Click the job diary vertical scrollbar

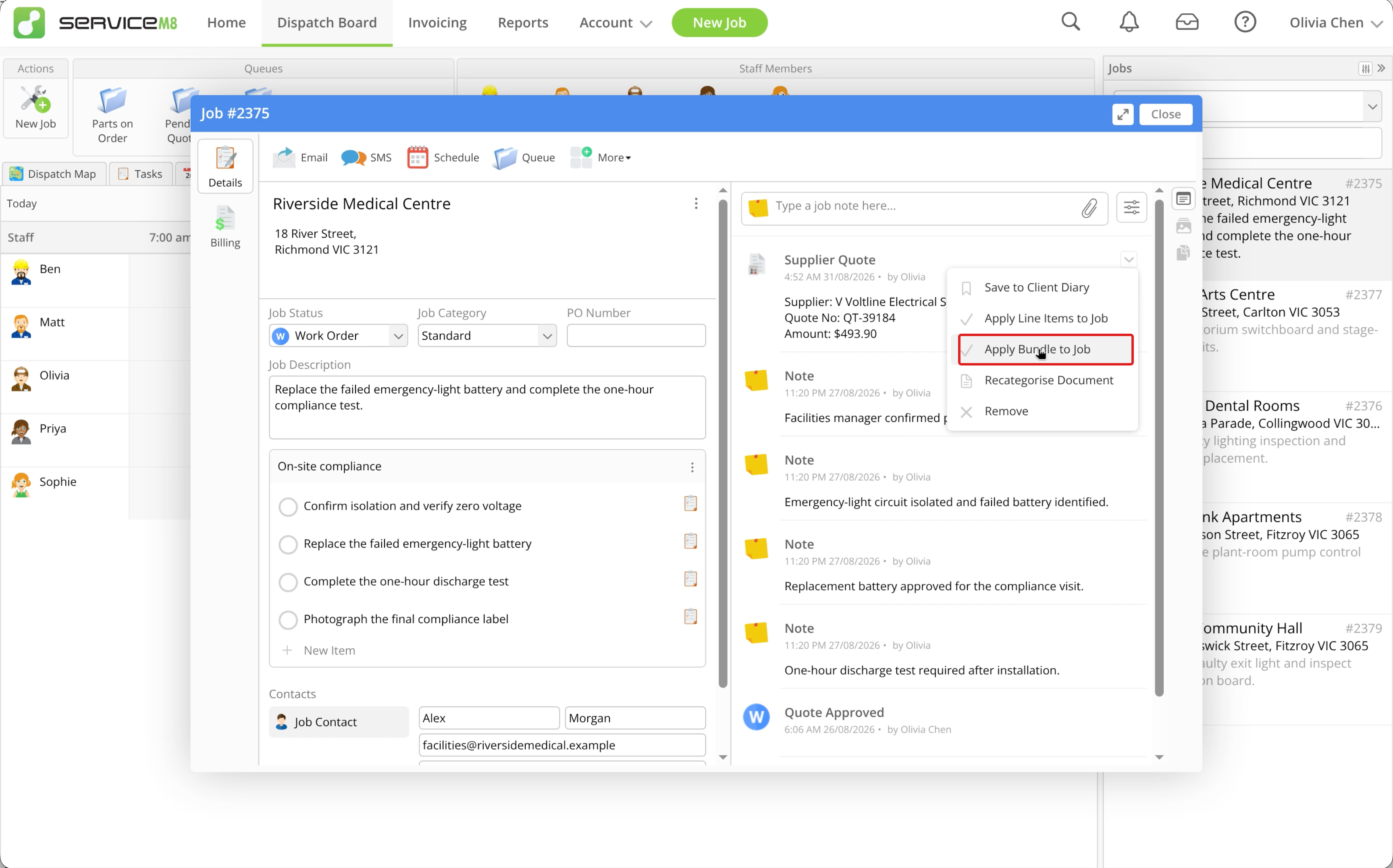[1159, 448]
